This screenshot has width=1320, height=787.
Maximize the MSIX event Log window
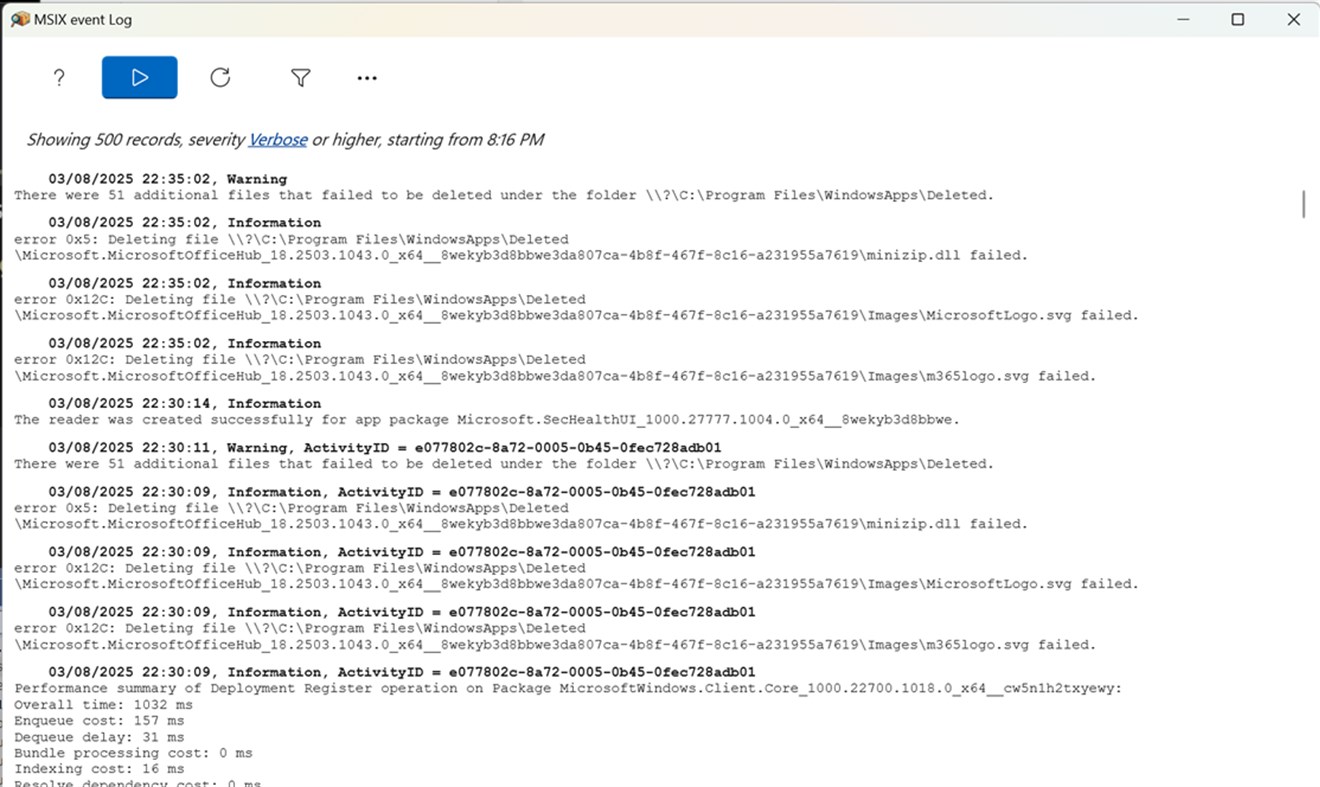[1237, 19]
